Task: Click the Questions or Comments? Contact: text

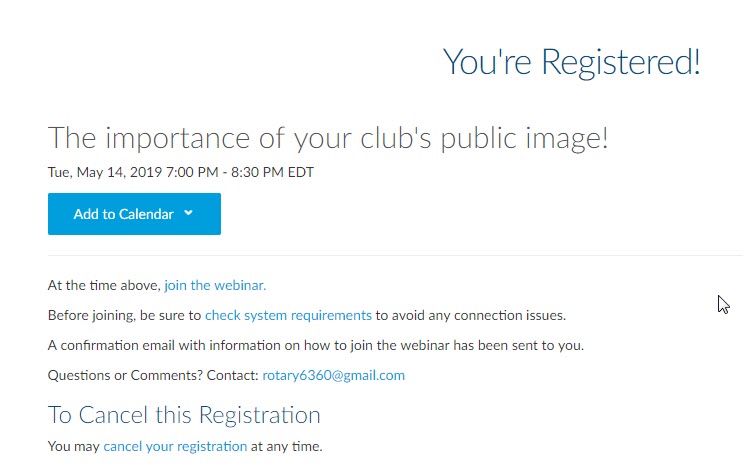Action: coord(153,375)
